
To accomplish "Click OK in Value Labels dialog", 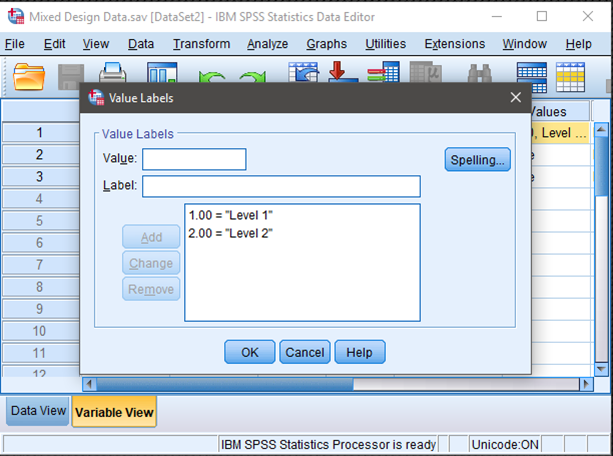I will point(249,352).
